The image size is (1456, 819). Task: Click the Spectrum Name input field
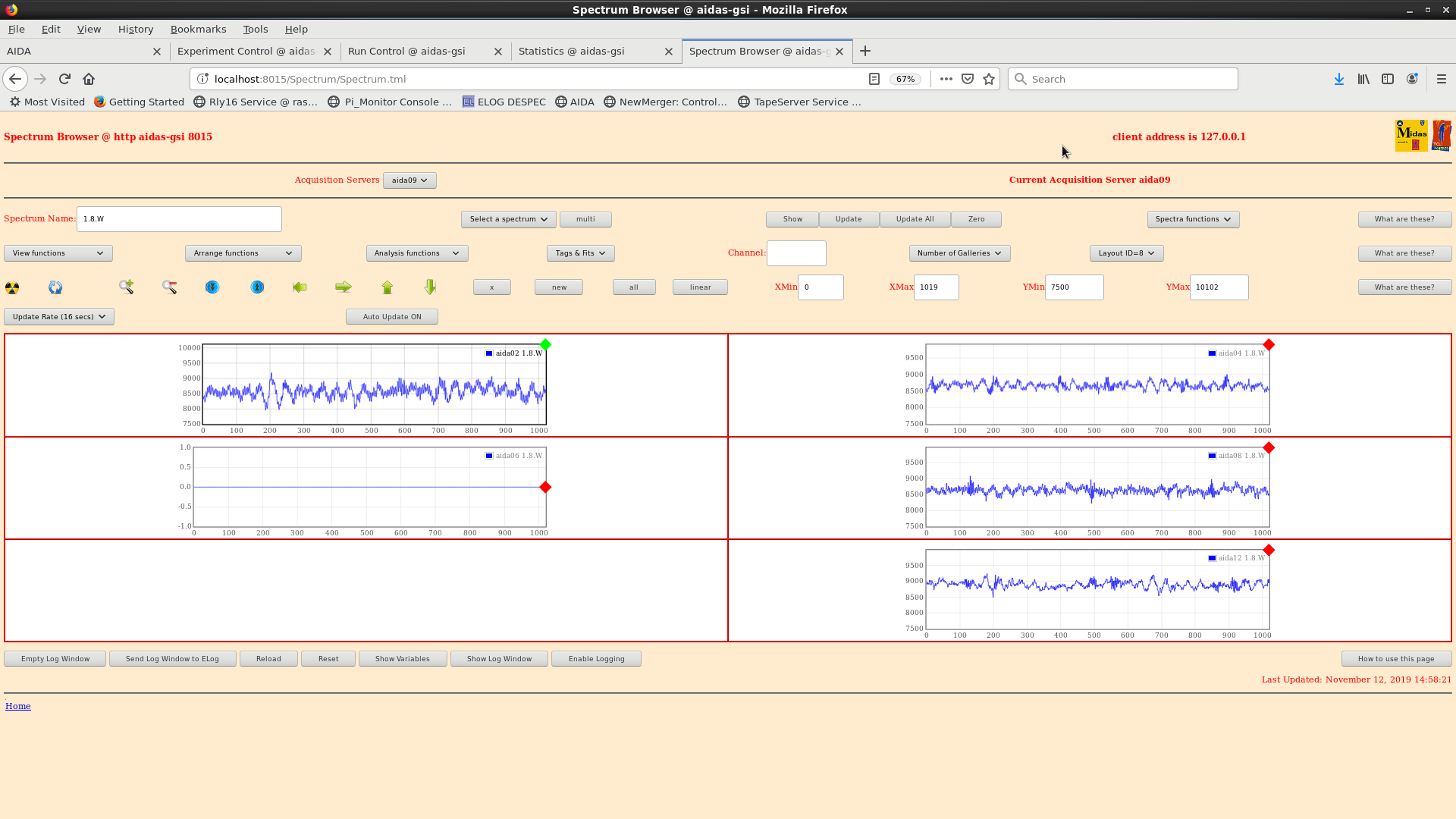(179, 219)
